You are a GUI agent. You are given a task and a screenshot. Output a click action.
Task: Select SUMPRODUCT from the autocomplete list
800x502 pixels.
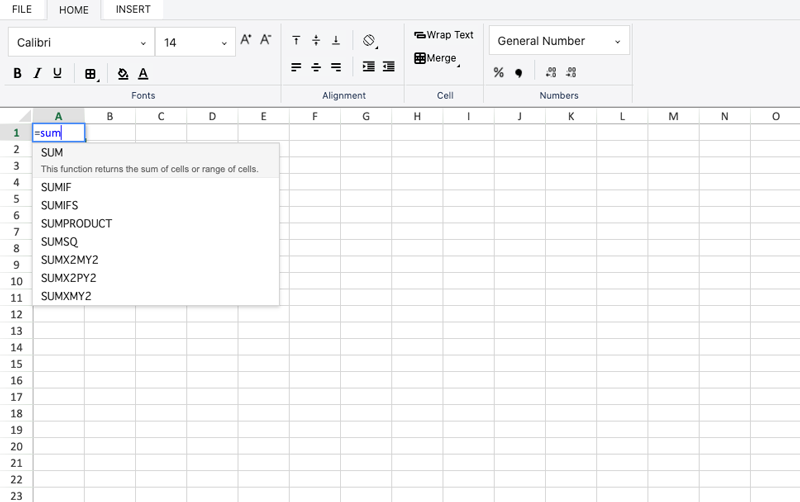tap(76, 224)
